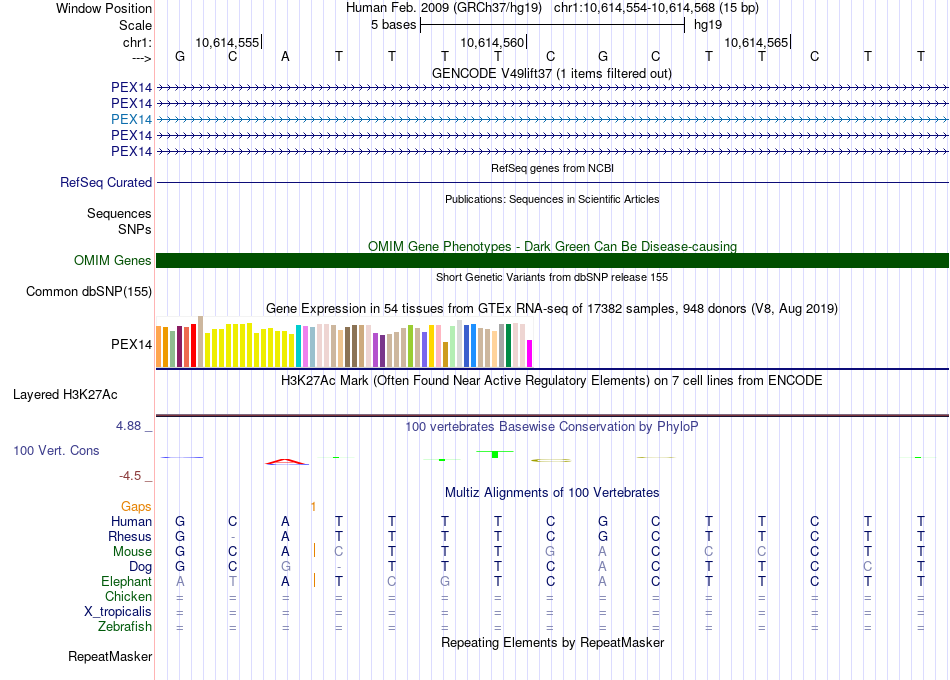Click the red peak in PhyloP conservation graph

click(285, 461)
